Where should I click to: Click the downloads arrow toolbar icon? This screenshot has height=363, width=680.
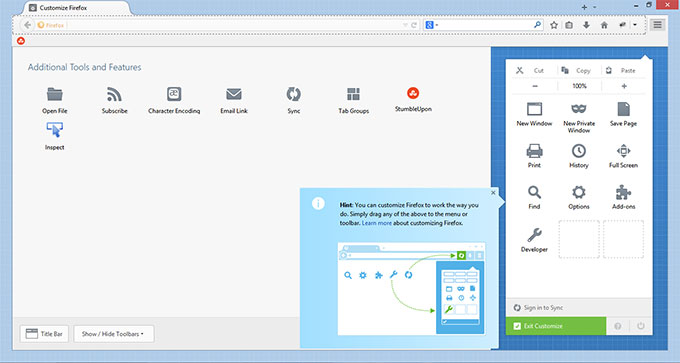(x=586, y=25)
